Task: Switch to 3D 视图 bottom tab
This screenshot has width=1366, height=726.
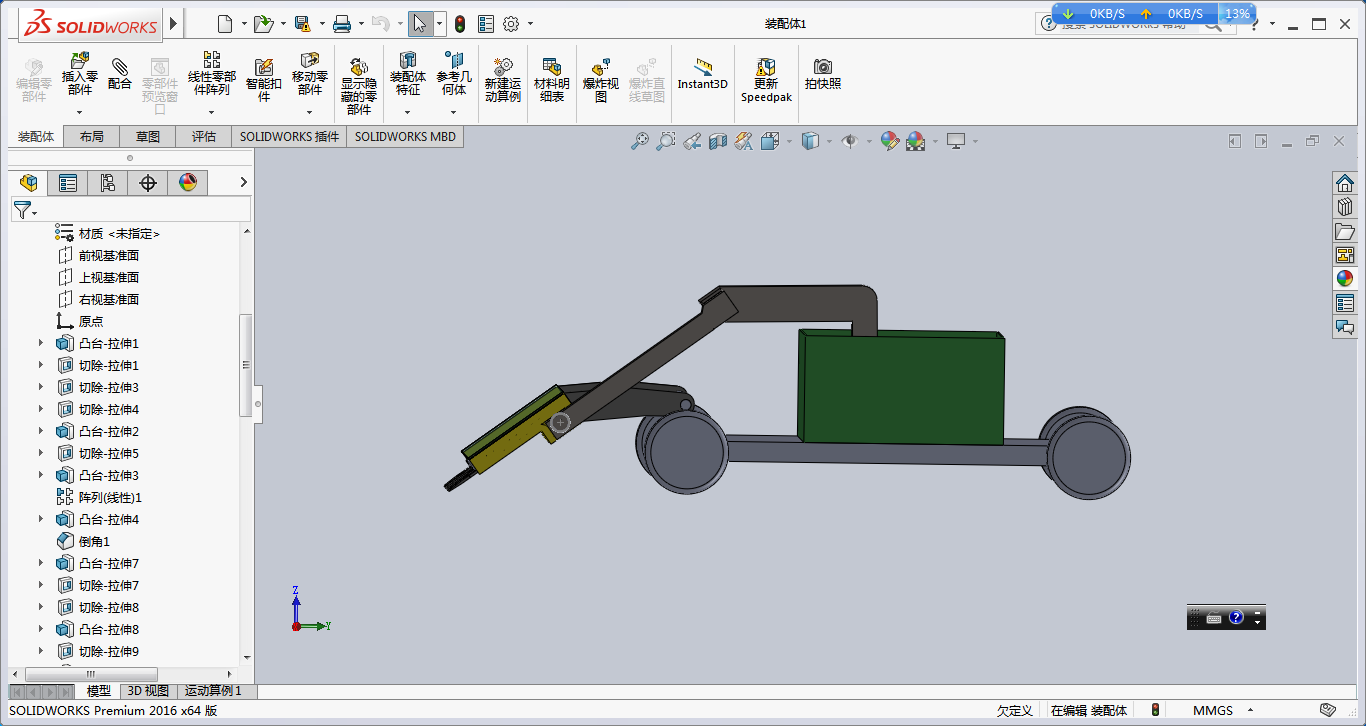Action: pyautogui.click(x=148, y=691)
